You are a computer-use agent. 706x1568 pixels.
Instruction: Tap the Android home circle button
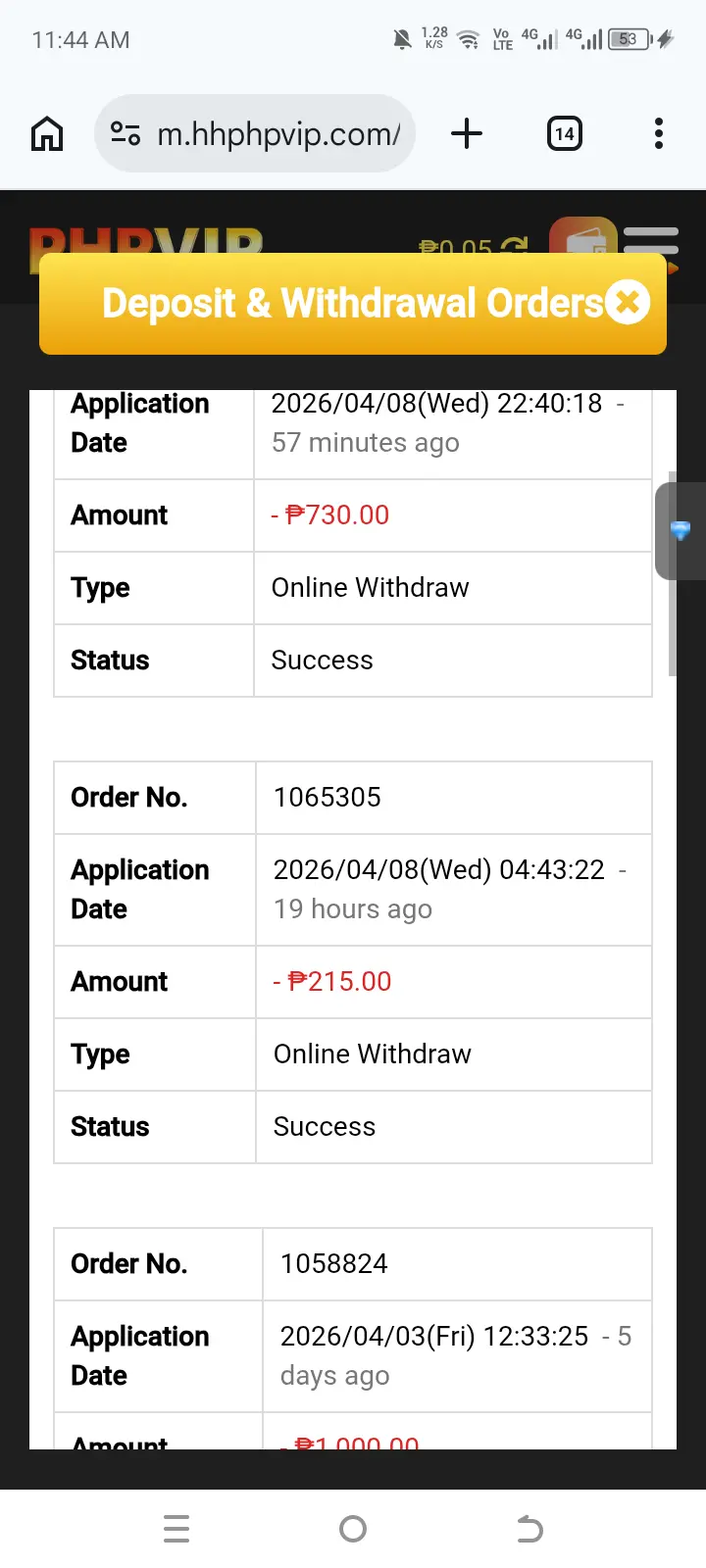(x=353, y=1529)
